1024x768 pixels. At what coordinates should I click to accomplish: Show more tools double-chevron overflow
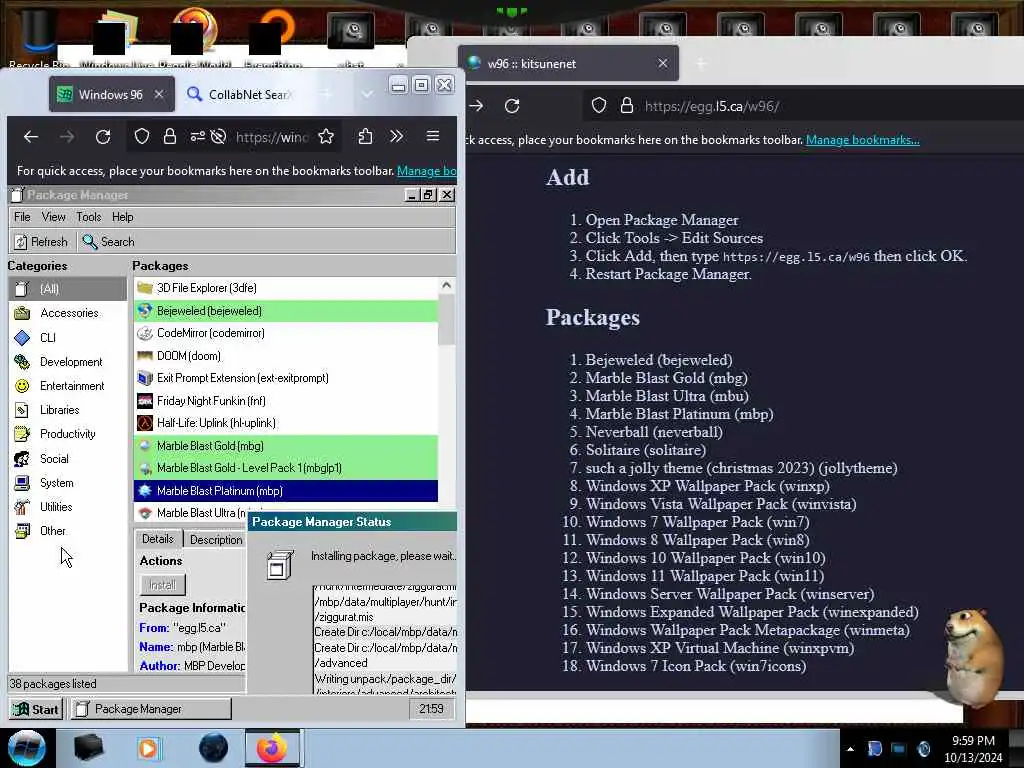pos(396,136)
